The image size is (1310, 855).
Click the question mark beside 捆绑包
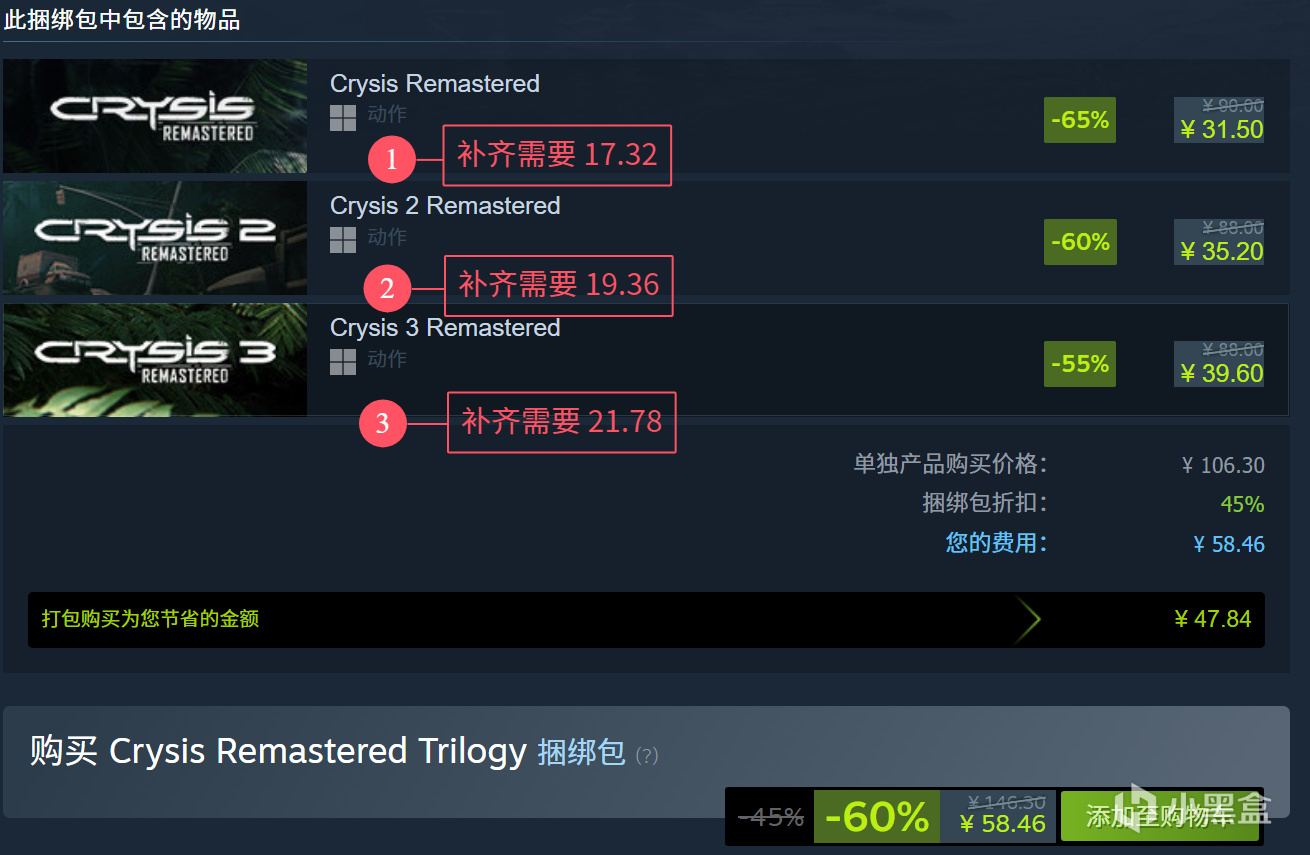click(647, 755)
